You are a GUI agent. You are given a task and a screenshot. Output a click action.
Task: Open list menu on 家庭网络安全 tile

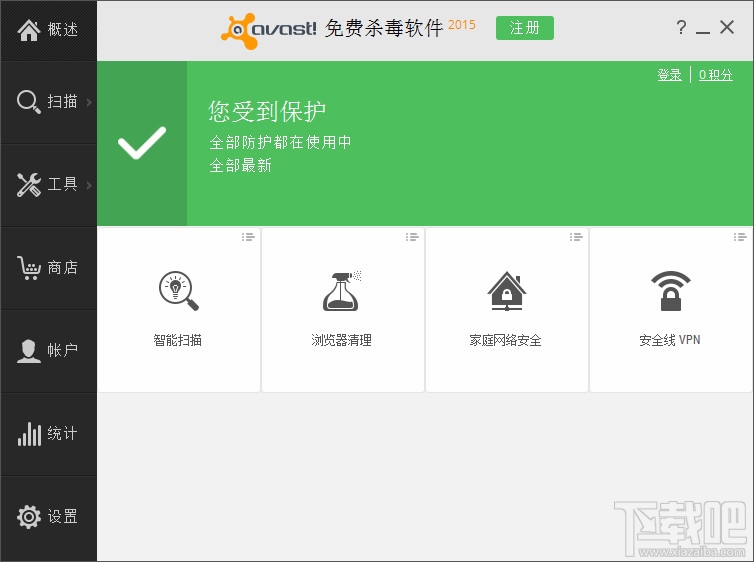(x=576, y=237)
